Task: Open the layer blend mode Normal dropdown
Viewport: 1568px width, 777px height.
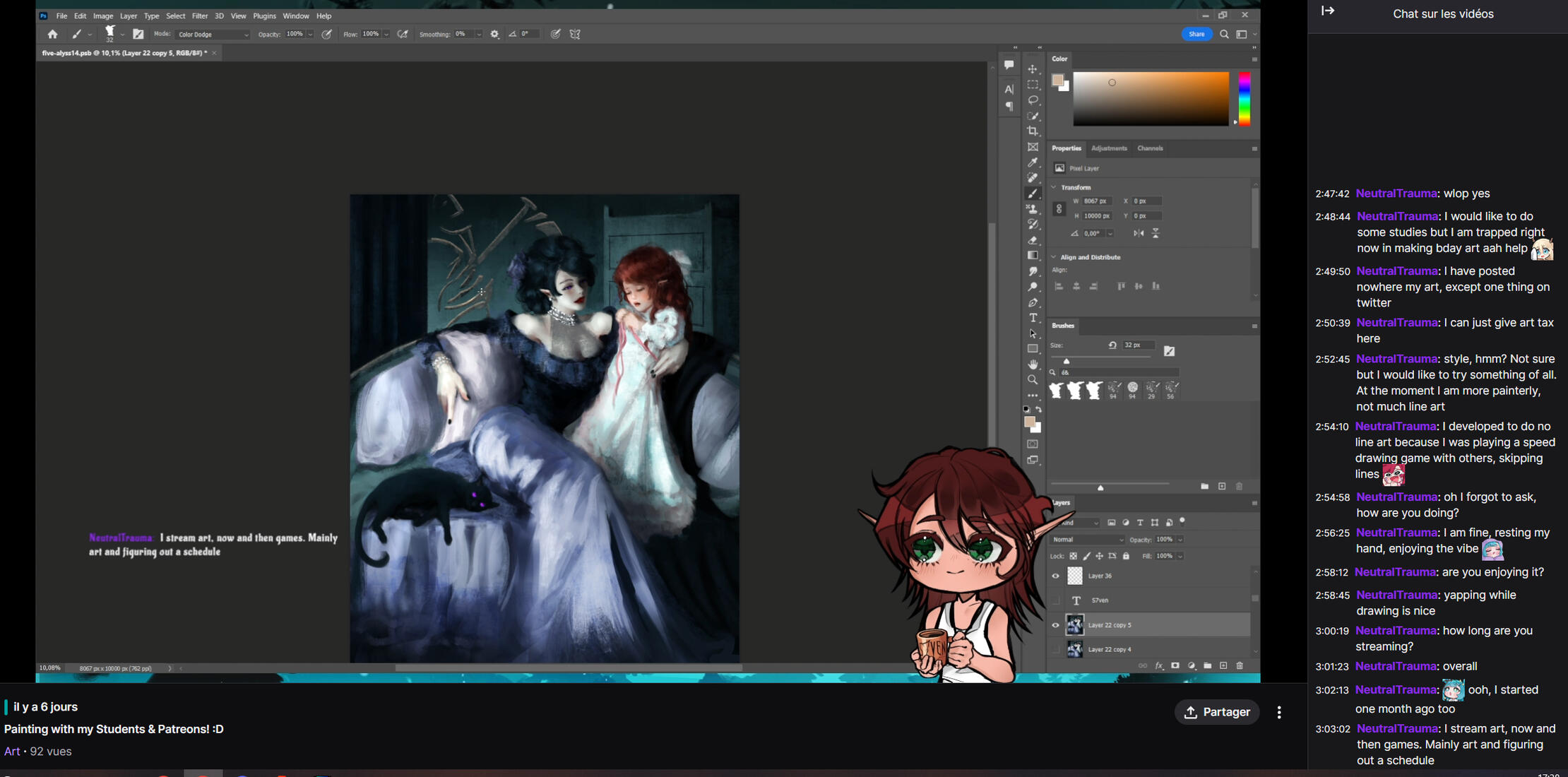Action: tap(1086, 540)
